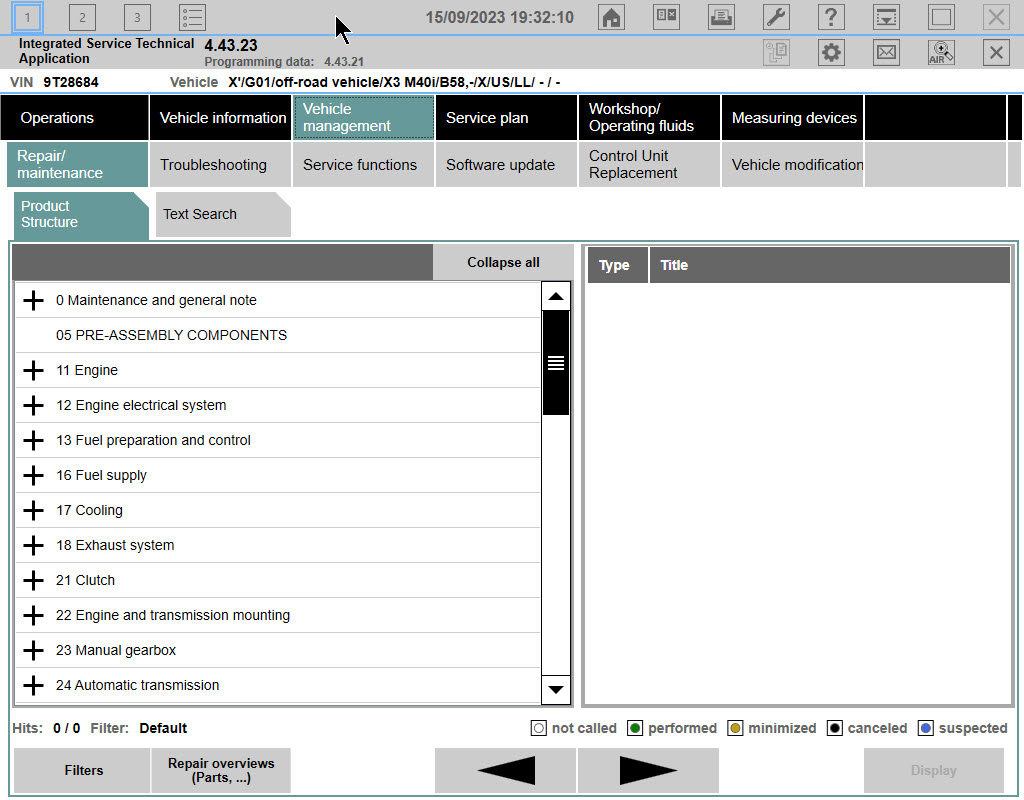Click the back arrow button
Viewport: 1024px width, 800px height.
(505, 771)
